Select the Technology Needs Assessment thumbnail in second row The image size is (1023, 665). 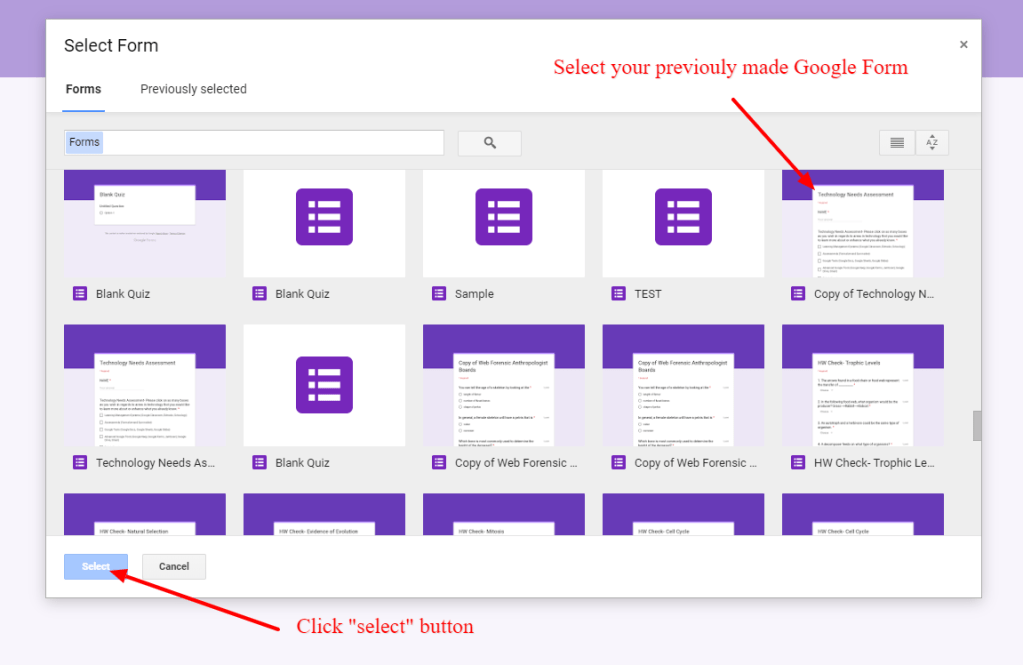(145, 385)
